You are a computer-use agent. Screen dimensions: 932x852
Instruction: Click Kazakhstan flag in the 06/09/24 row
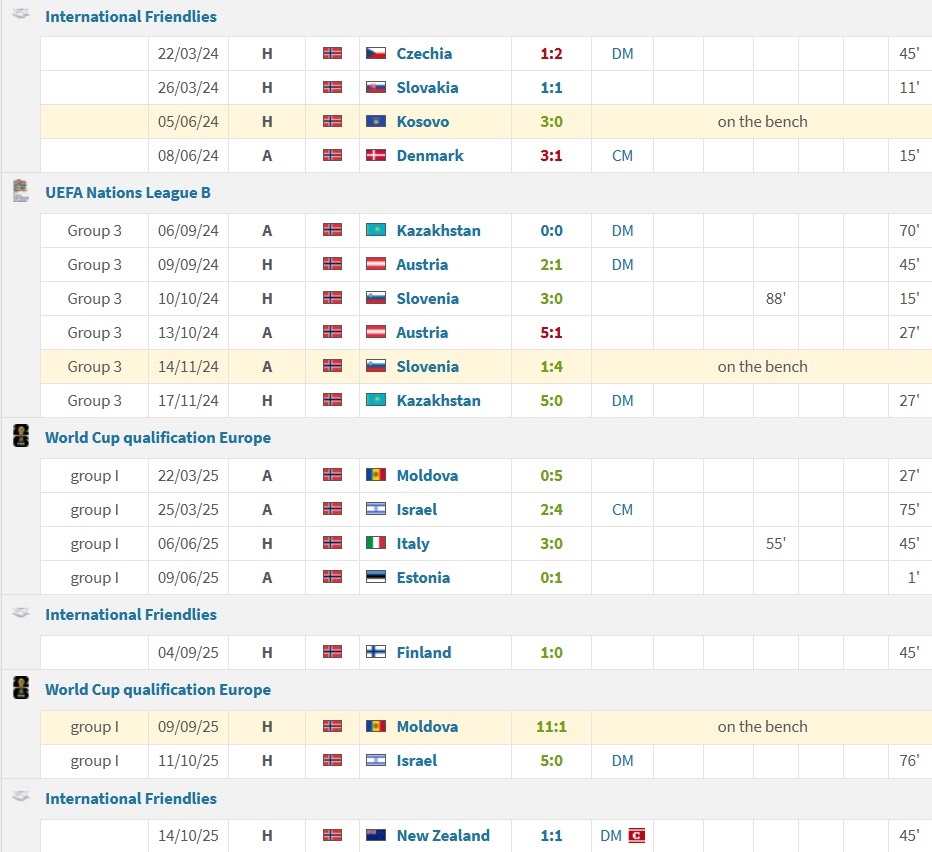pyautogui.click(x=376, y=229)
